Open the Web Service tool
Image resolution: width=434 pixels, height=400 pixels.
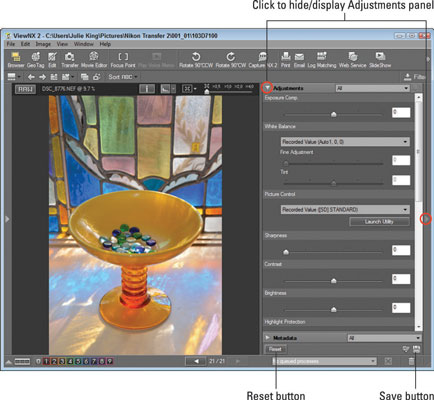point(352,60)
